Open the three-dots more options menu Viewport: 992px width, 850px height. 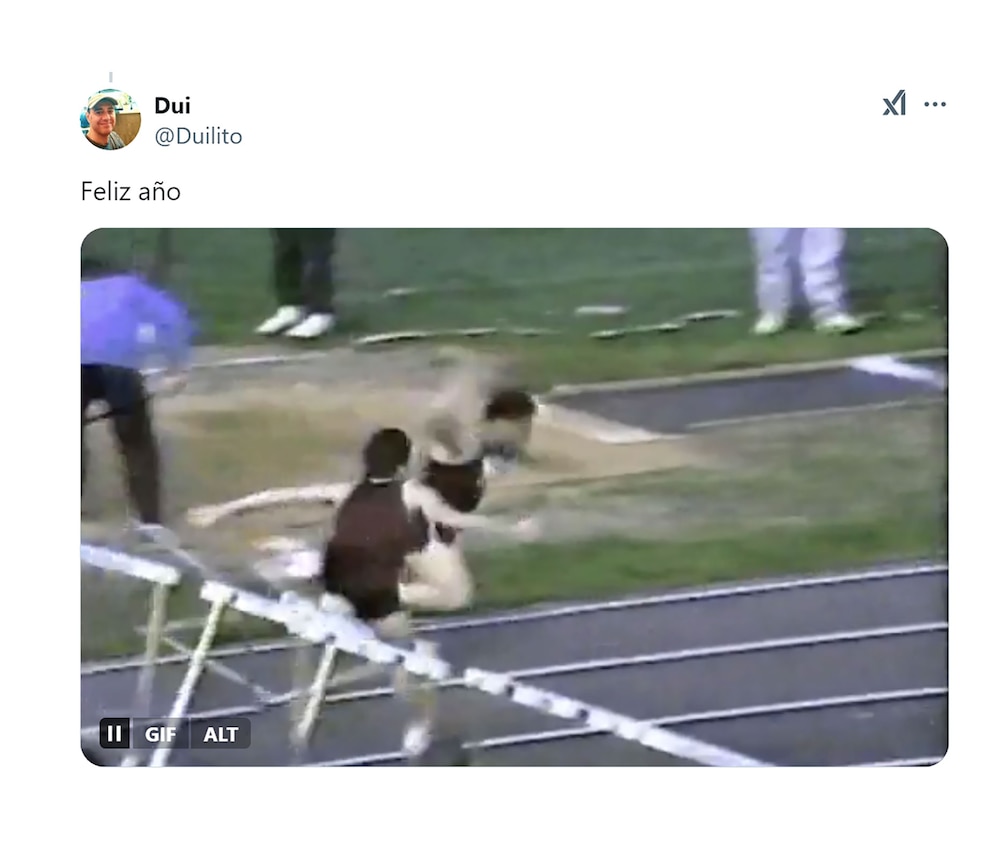click(x=935, y=104)
